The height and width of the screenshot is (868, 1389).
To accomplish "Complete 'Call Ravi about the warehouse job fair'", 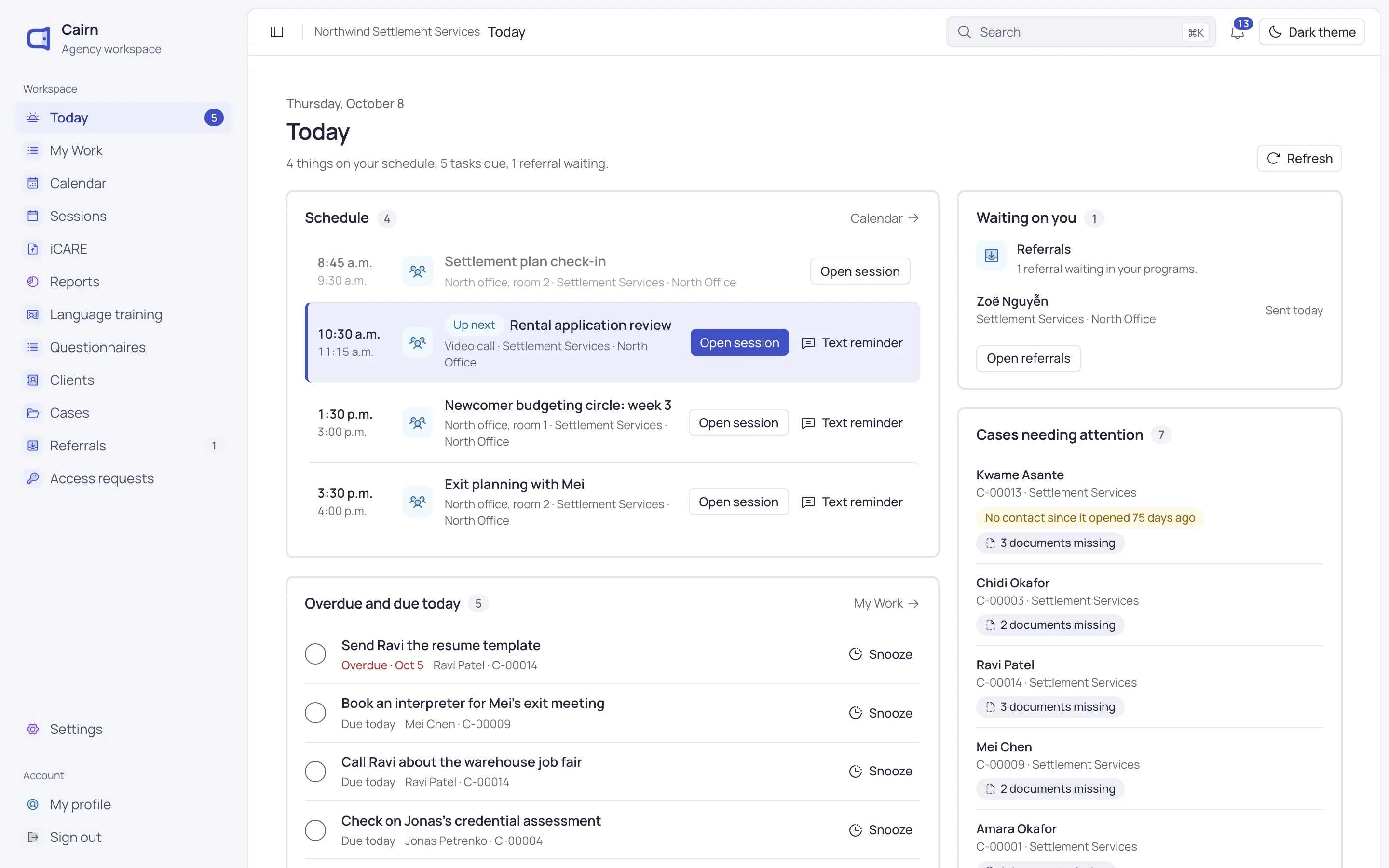I will (315, 771).
